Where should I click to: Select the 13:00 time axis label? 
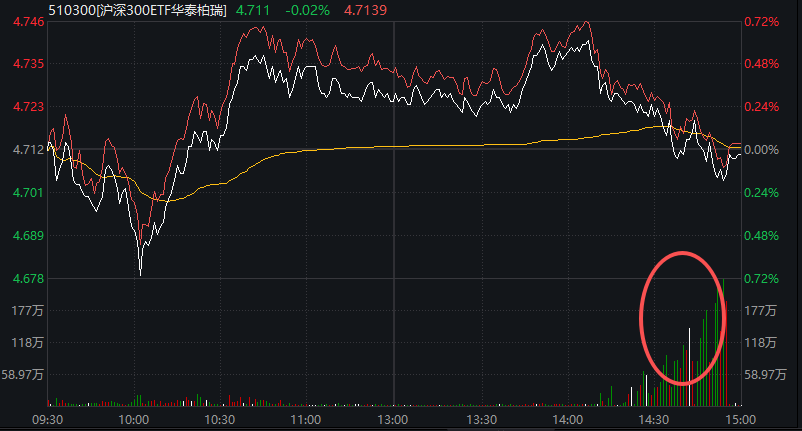(x=393, y=420)
